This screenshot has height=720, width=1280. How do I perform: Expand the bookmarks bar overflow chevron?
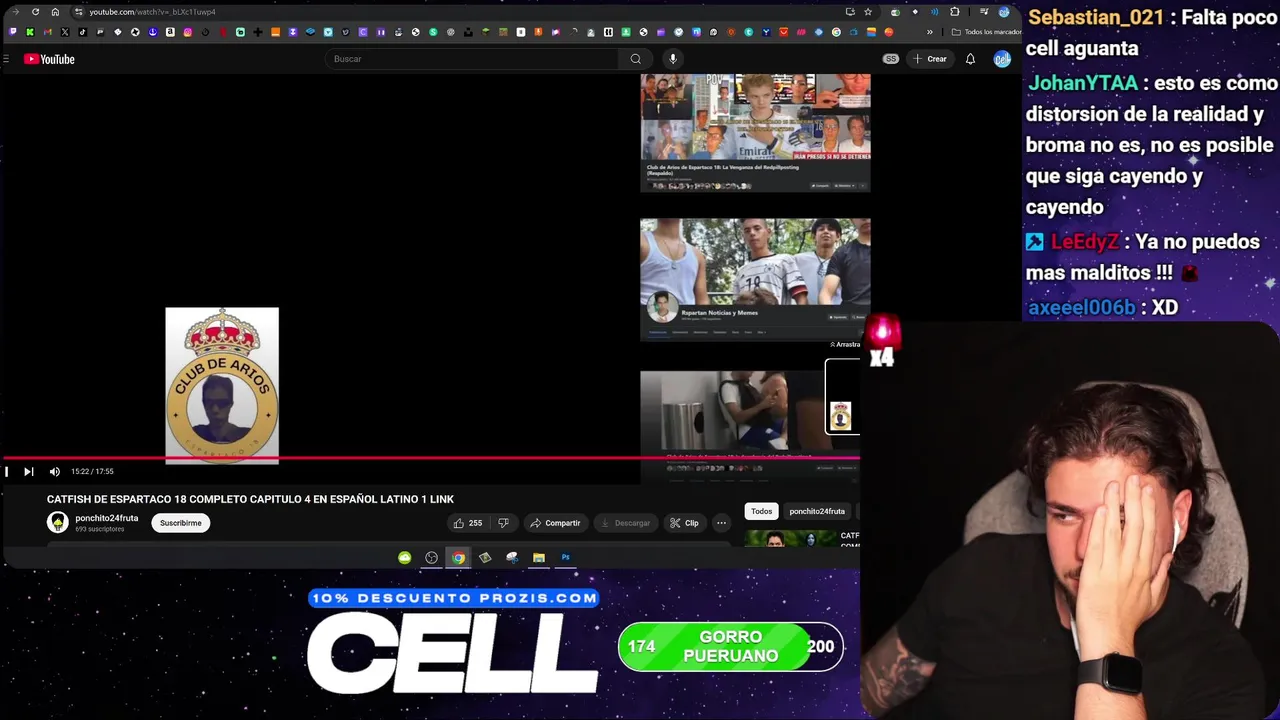pos(930,32)
